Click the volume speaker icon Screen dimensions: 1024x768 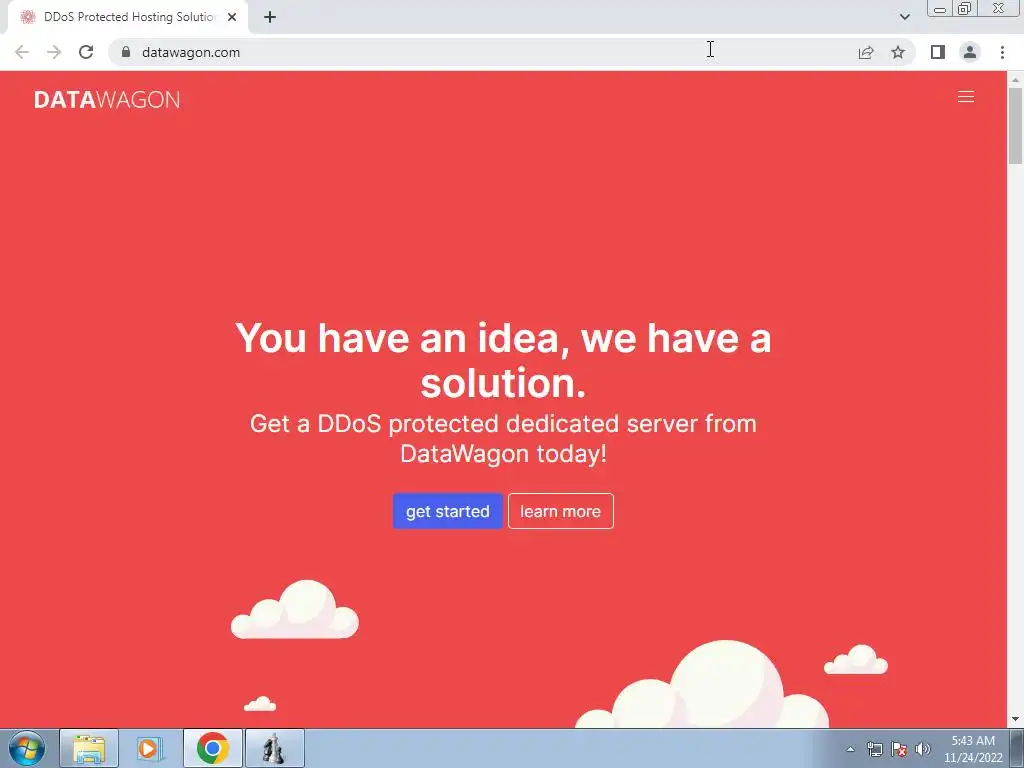tap(922, 749)
